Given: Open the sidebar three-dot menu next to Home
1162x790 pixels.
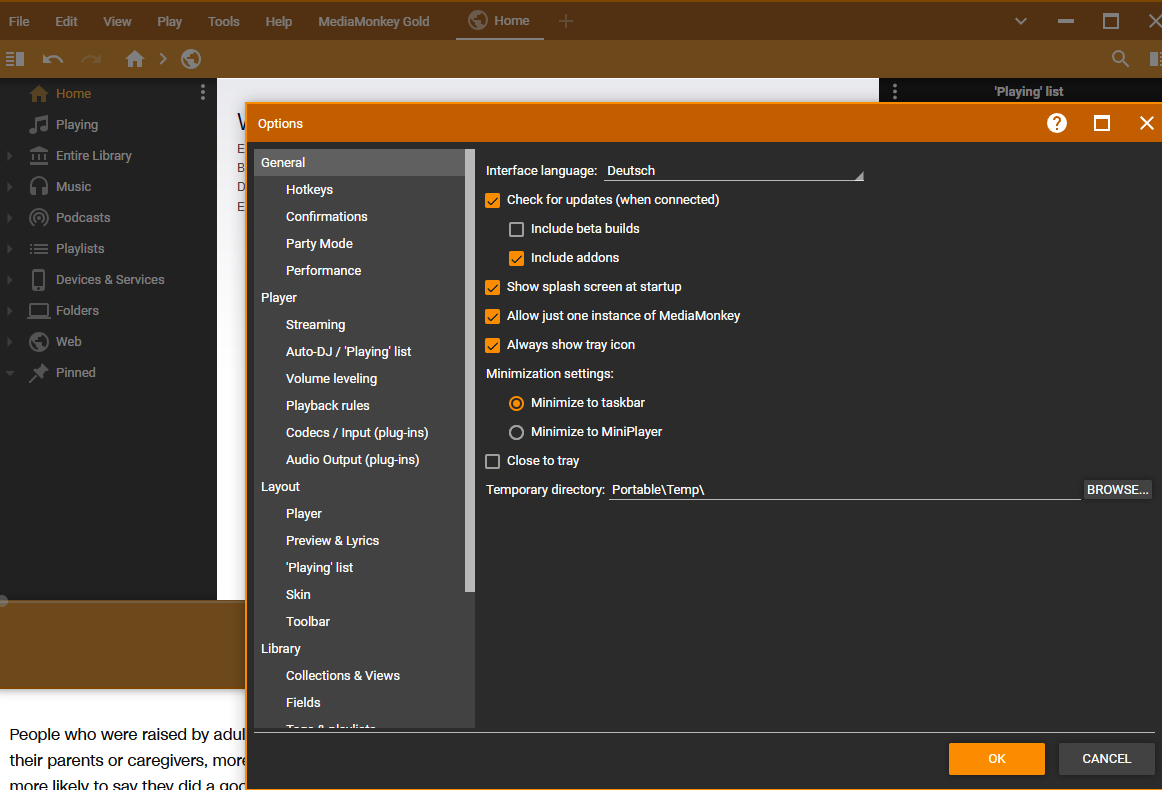Looking at the screenshot, I should click(x=203, y=93).
